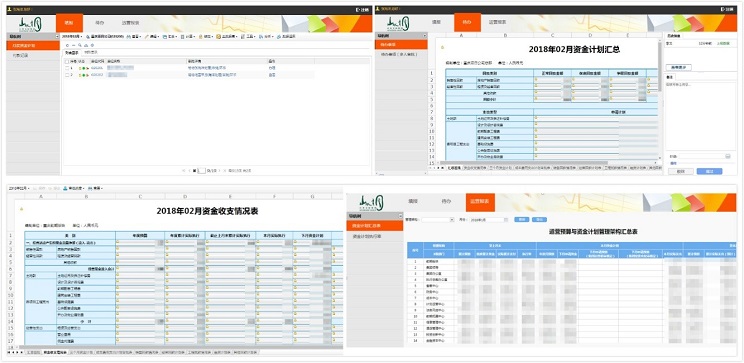Click the pencil edit icon in the top-left toolbar
Screen dimensions: 744x363
tap(147, 37)
